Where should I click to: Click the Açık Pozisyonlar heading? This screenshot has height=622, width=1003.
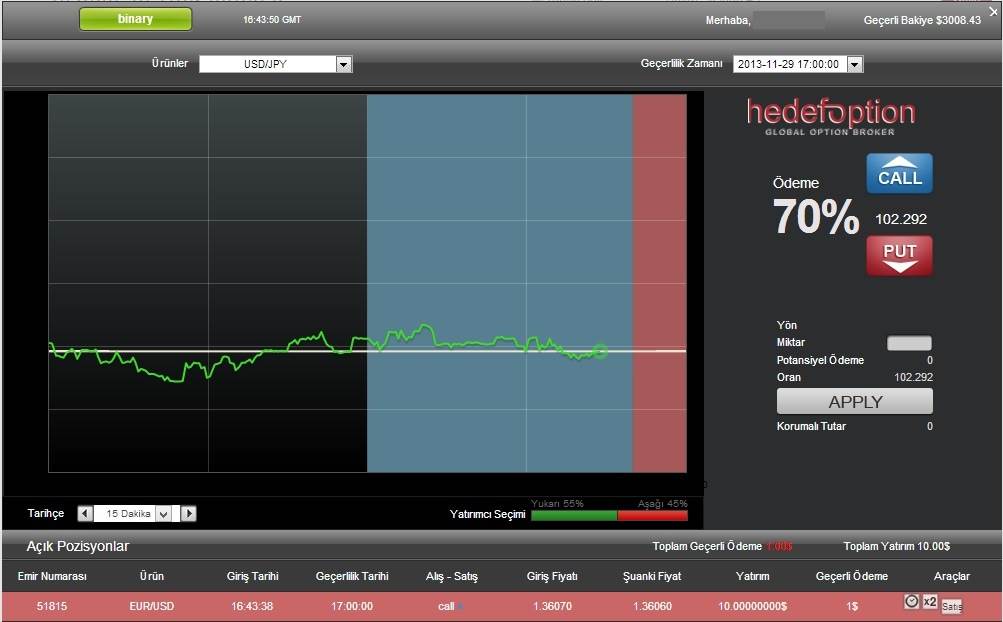77,546
